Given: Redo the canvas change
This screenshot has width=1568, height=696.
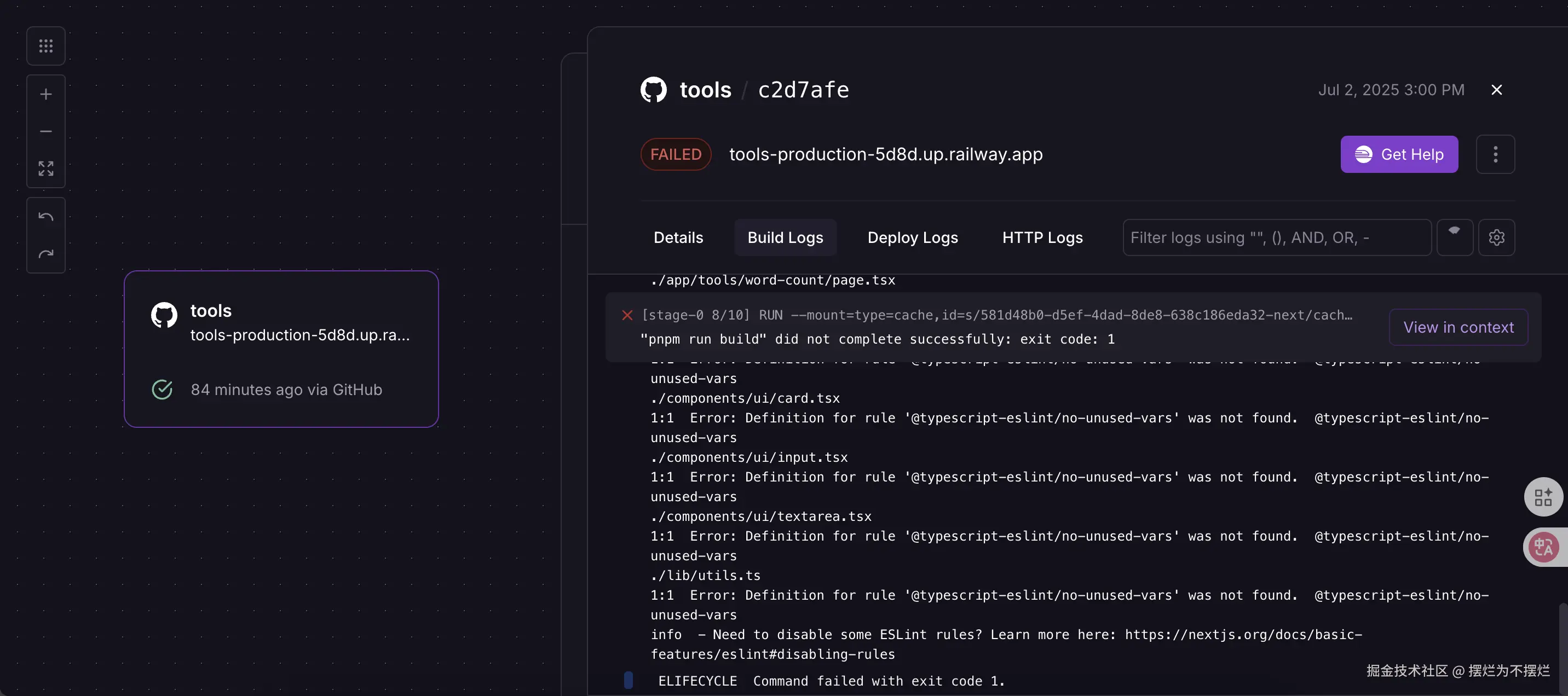Looking at the screenshot, I should tap(45, 254).
